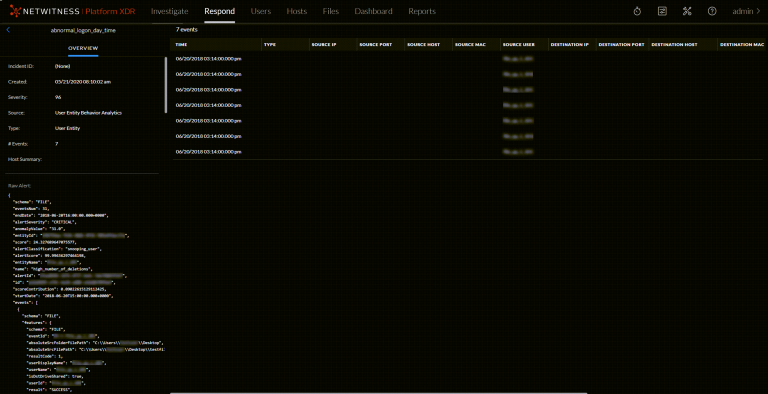
Task: Click the SOURCE PORT column header
Action: point(375,45)
